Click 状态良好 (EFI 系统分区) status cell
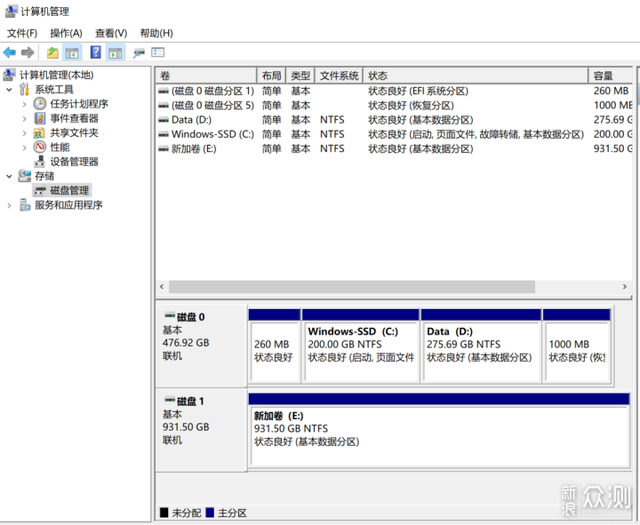 click(x=418, y=91)
